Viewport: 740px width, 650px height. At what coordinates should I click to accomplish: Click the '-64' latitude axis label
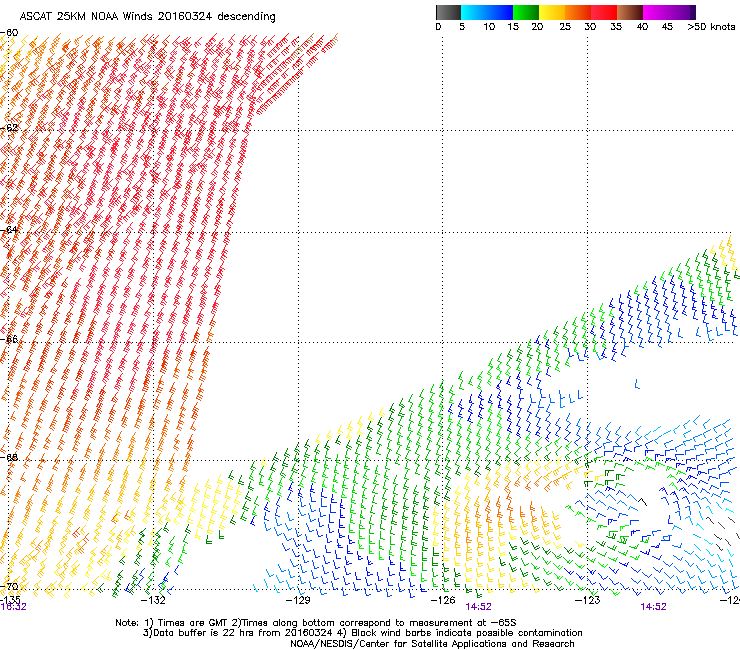[9, 230]
